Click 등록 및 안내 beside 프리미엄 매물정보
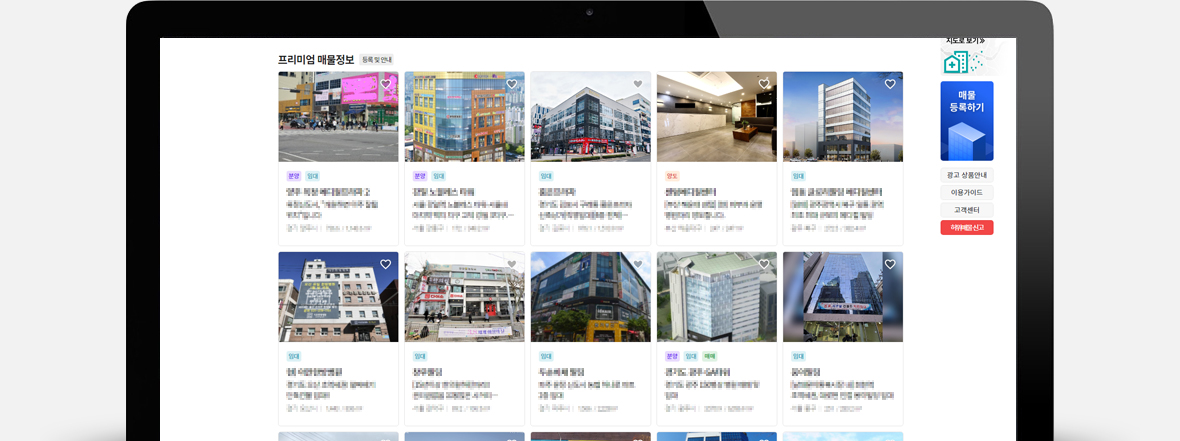Screen dimensions: 1180x441 pyautogui.click(x=377, y=59)
